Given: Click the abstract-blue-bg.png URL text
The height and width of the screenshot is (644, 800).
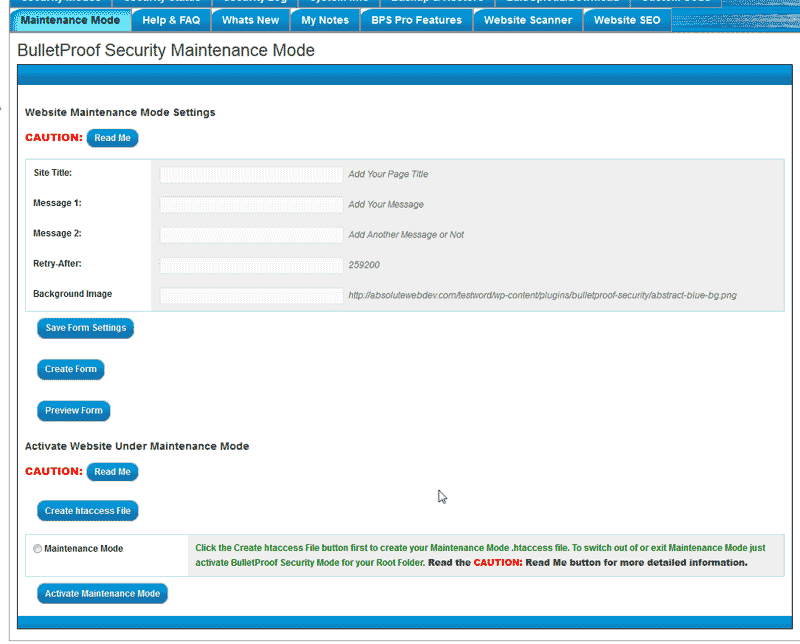Looking at the screenshot, I should tap(543, 295).
